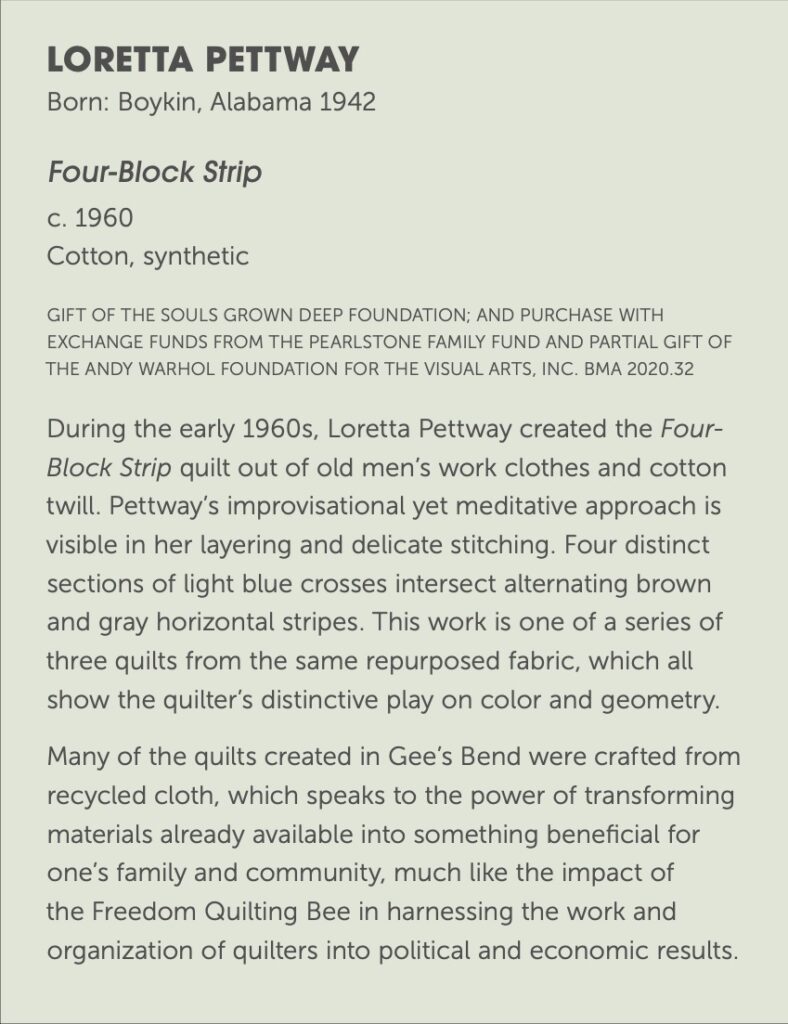Screen dimensions: 788x1024
Task: Click the materials line Cotton, synthetic
Action: [x=148, y=256]
